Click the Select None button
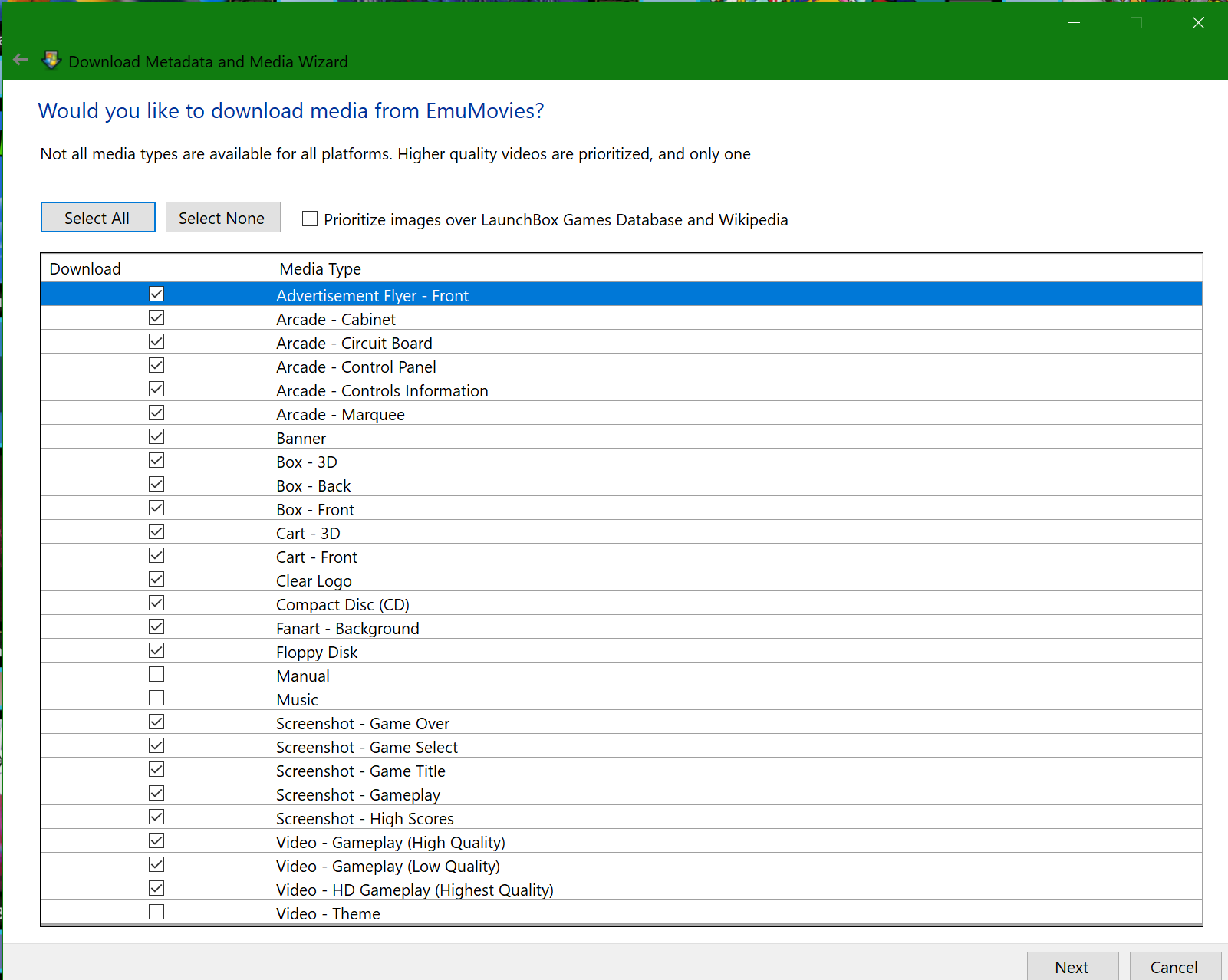Image resolution: width=1228 pixels, height=980 pixels. coord(222,218)
